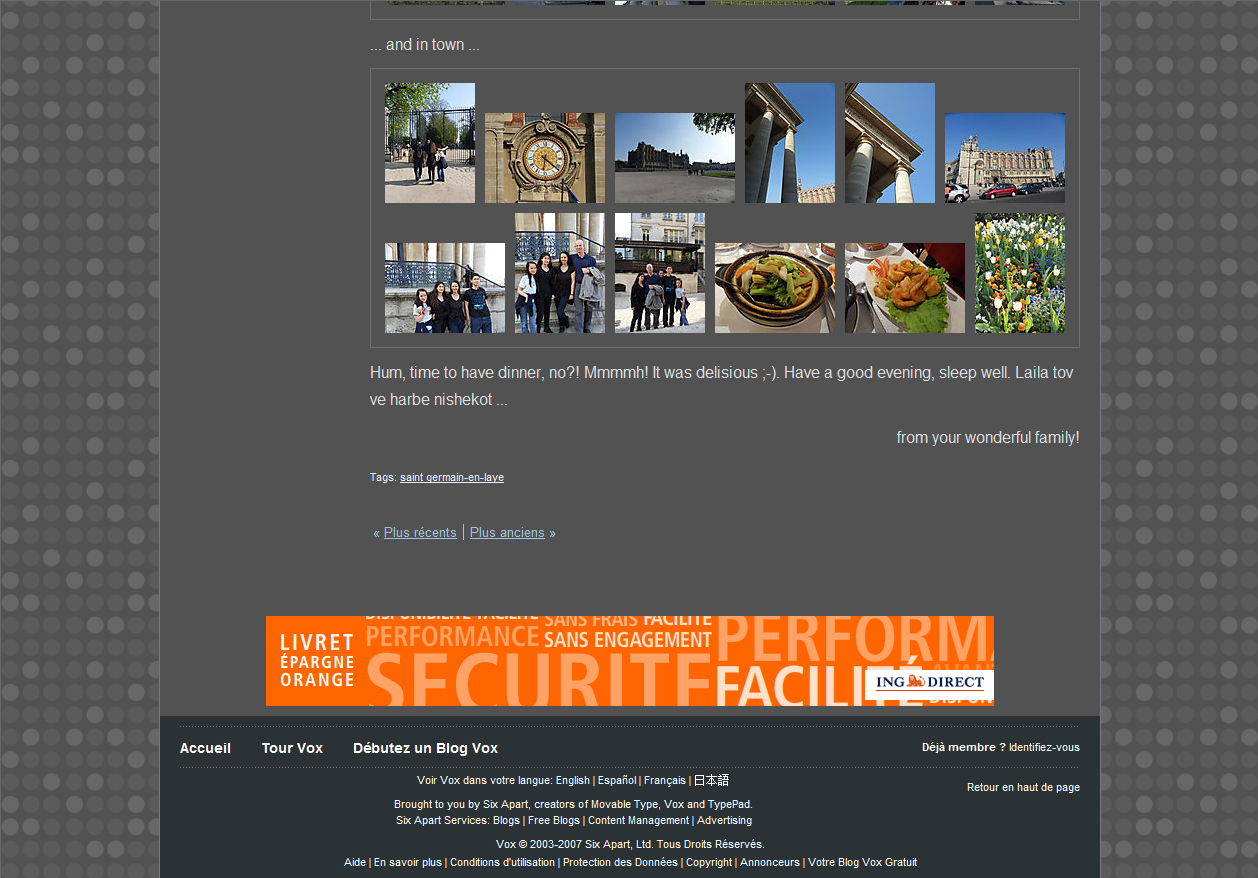View the fried shrimp on lettuce photo

pyautogui.click(x=904, y=288)
